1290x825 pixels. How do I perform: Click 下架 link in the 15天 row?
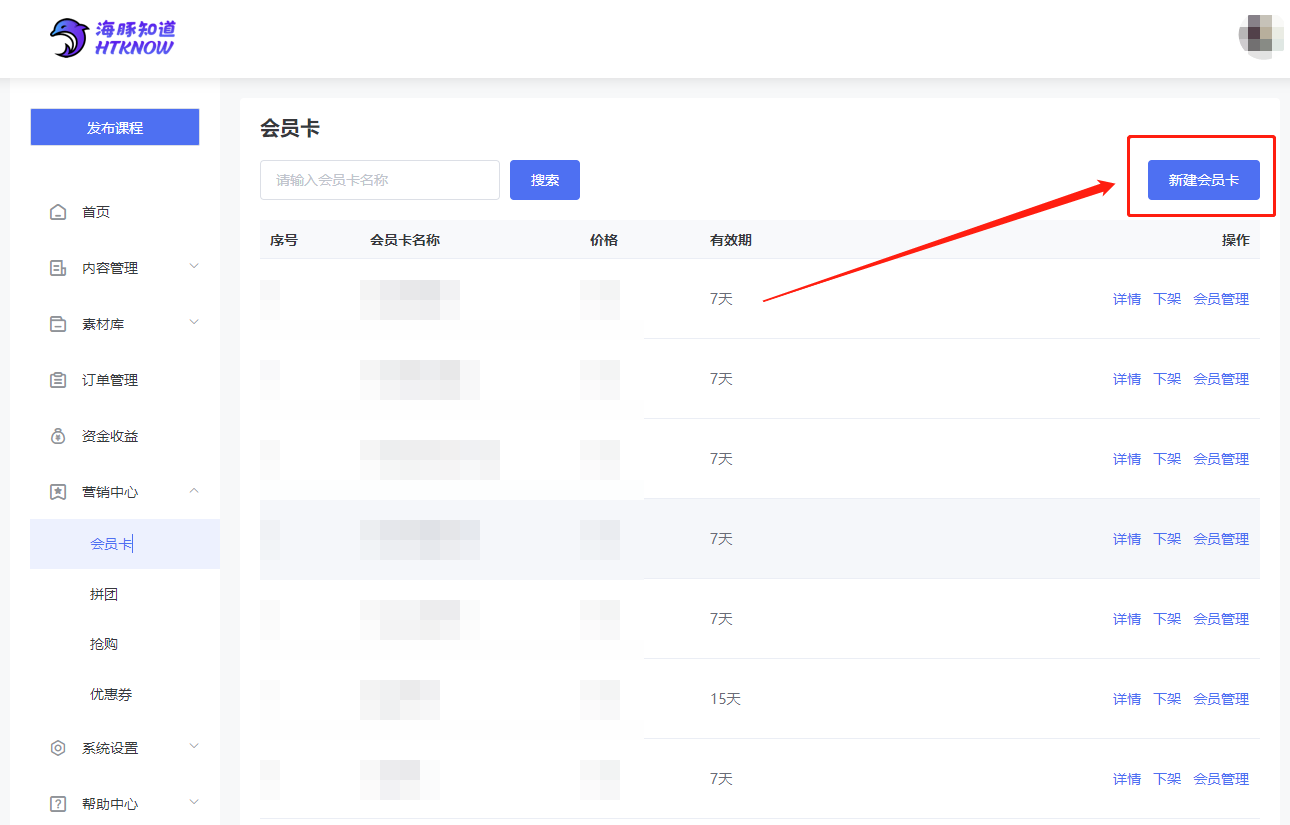(x=1166, y=699)
